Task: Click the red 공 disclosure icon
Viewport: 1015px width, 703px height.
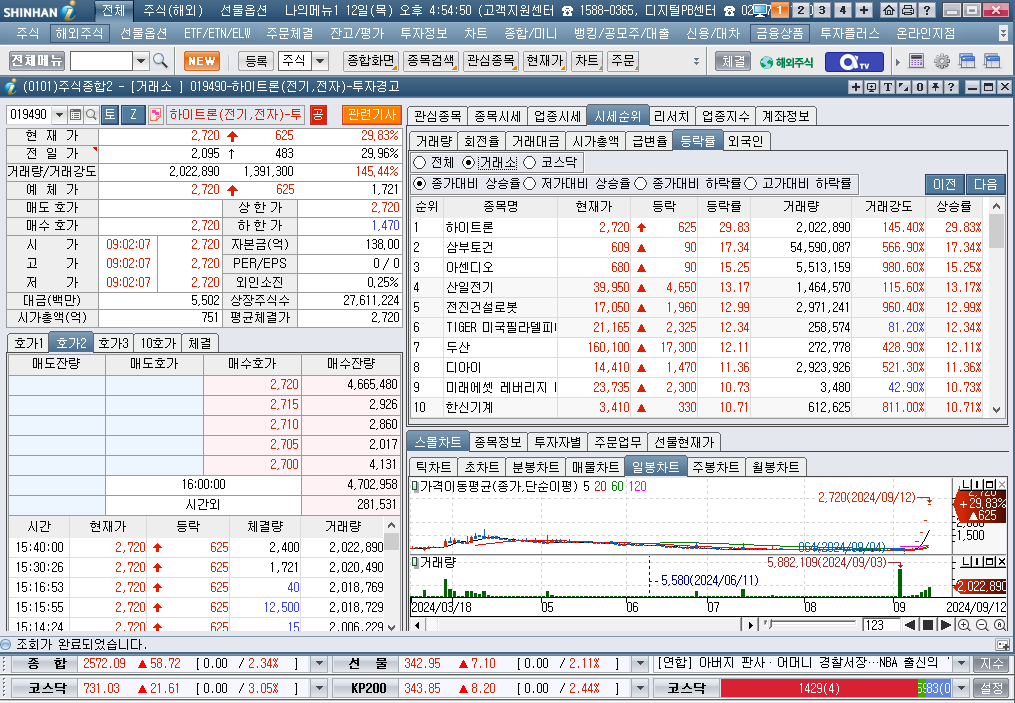Action: coord(317,115)
